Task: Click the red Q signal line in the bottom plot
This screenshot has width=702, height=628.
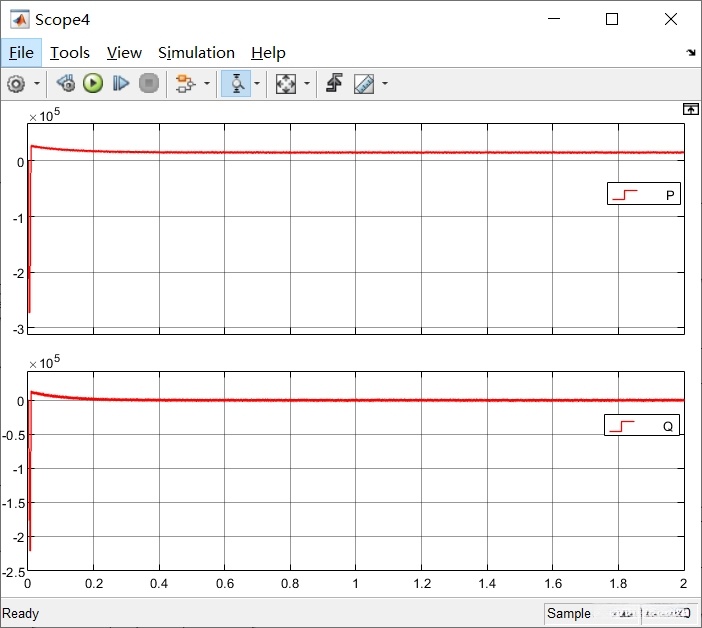Action: click(356, 400)
